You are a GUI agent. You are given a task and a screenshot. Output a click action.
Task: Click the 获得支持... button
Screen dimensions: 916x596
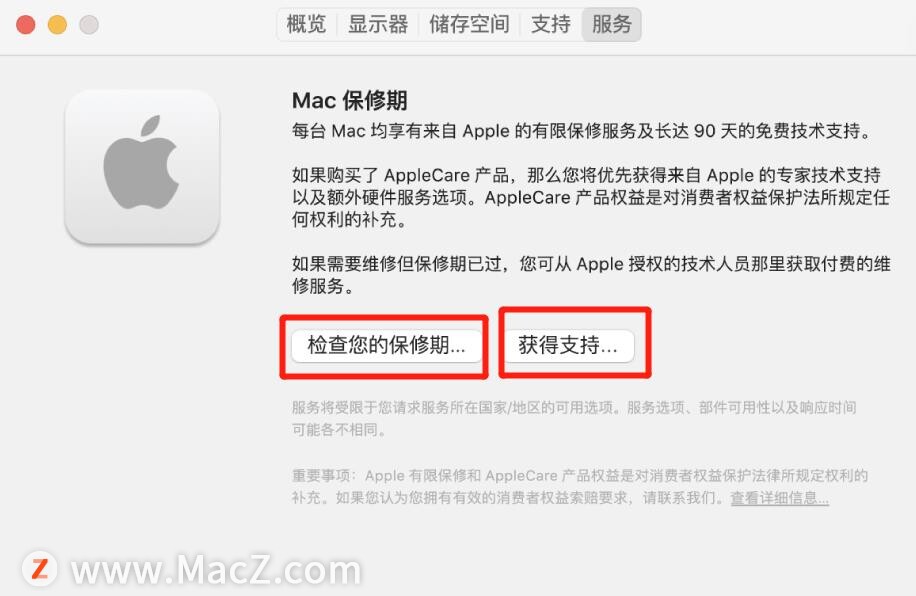click(x=568, y=345)
